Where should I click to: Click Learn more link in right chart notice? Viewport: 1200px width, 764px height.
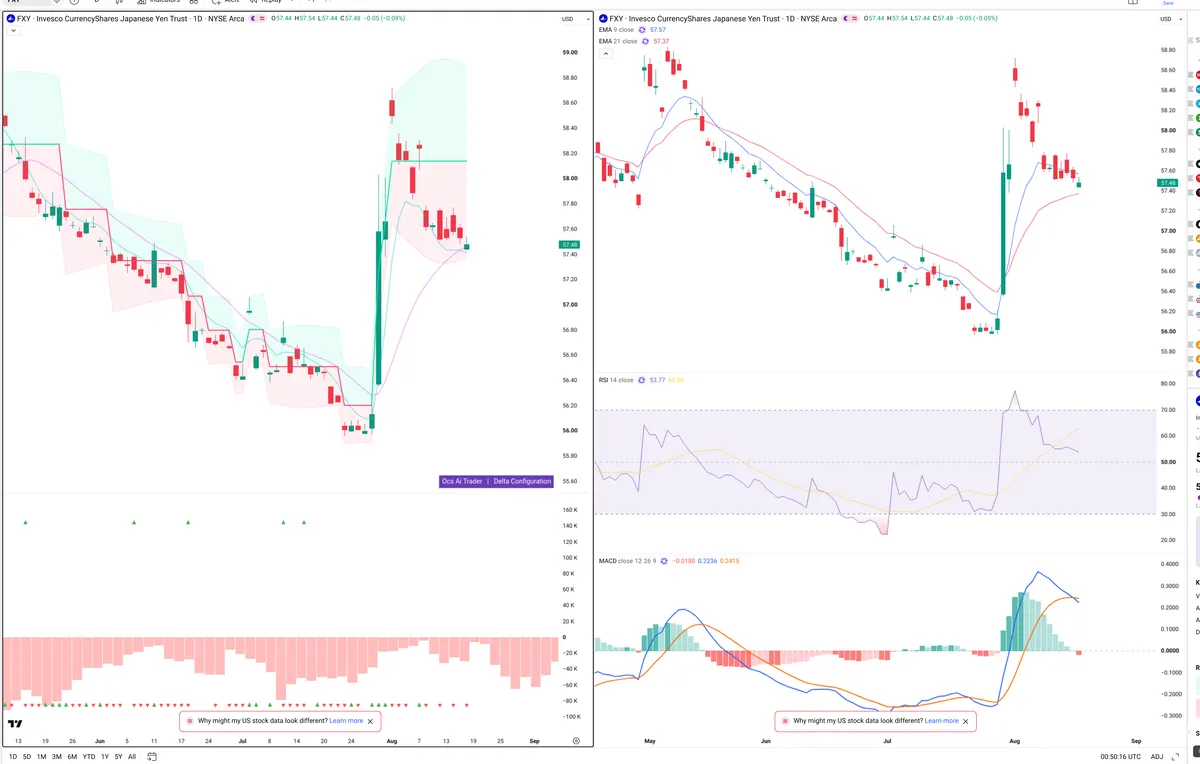[941, 720]
